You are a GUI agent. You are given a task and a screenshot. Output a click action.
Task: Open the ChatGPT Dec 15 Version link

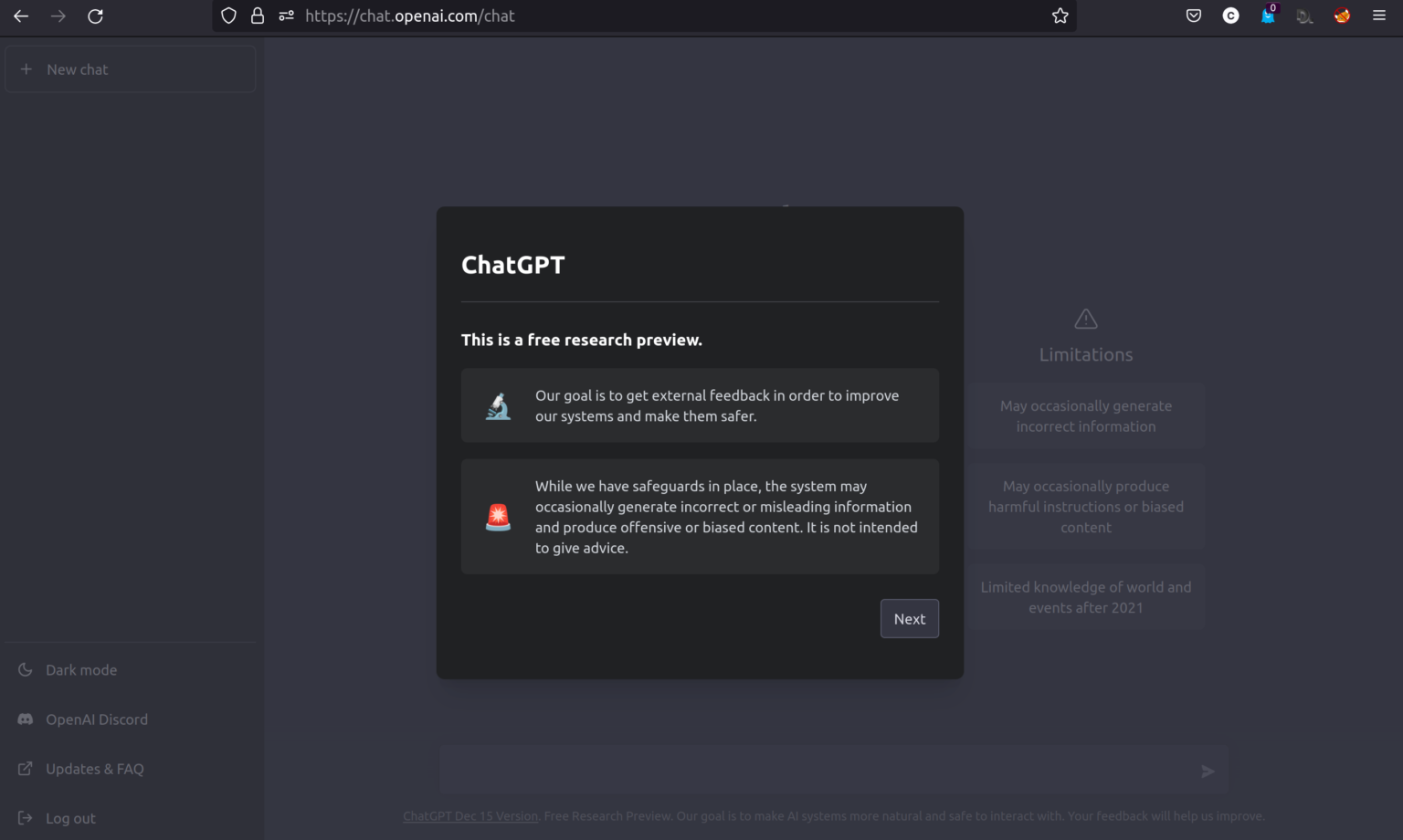pyautogui.click(x=469, y=815)
